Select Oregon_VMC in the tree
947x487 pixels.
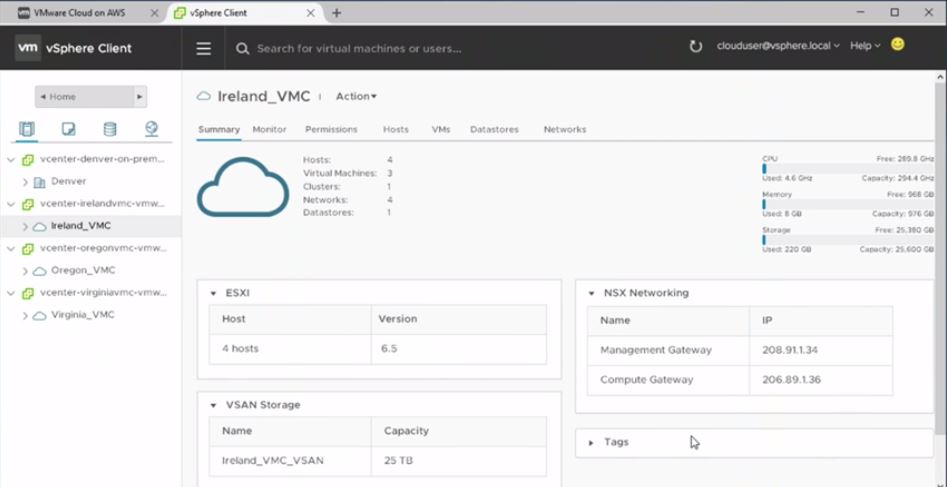(83, 271)
